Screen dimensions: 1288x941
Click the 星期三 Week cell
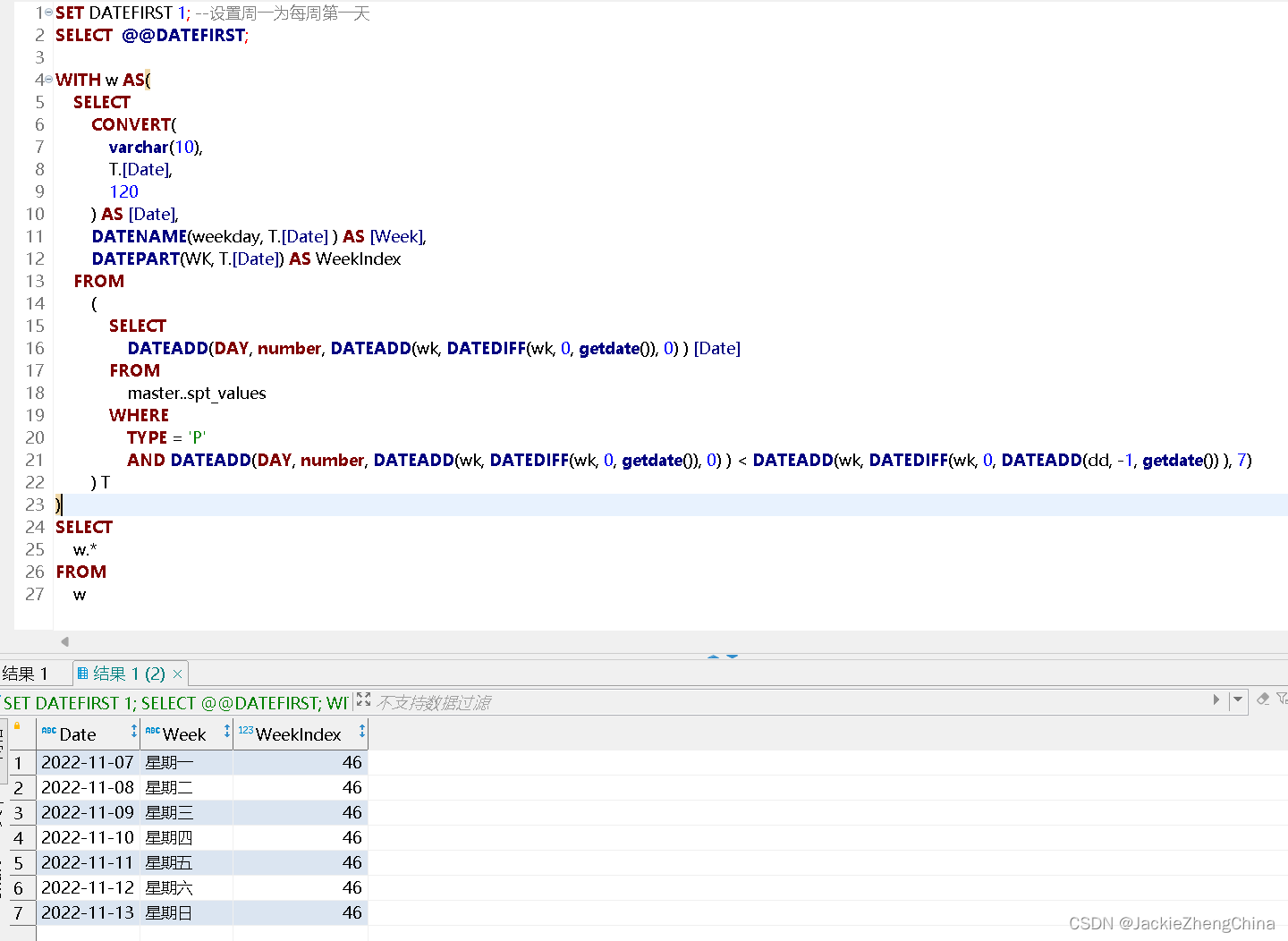tap(186, 813)
